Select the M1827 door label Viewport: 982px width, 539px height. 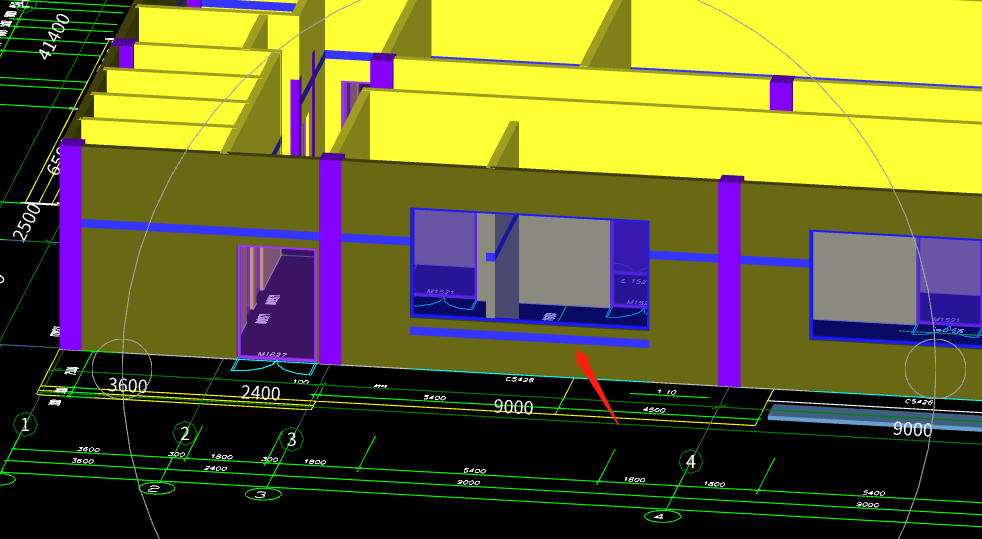click(x=272, y=355)
